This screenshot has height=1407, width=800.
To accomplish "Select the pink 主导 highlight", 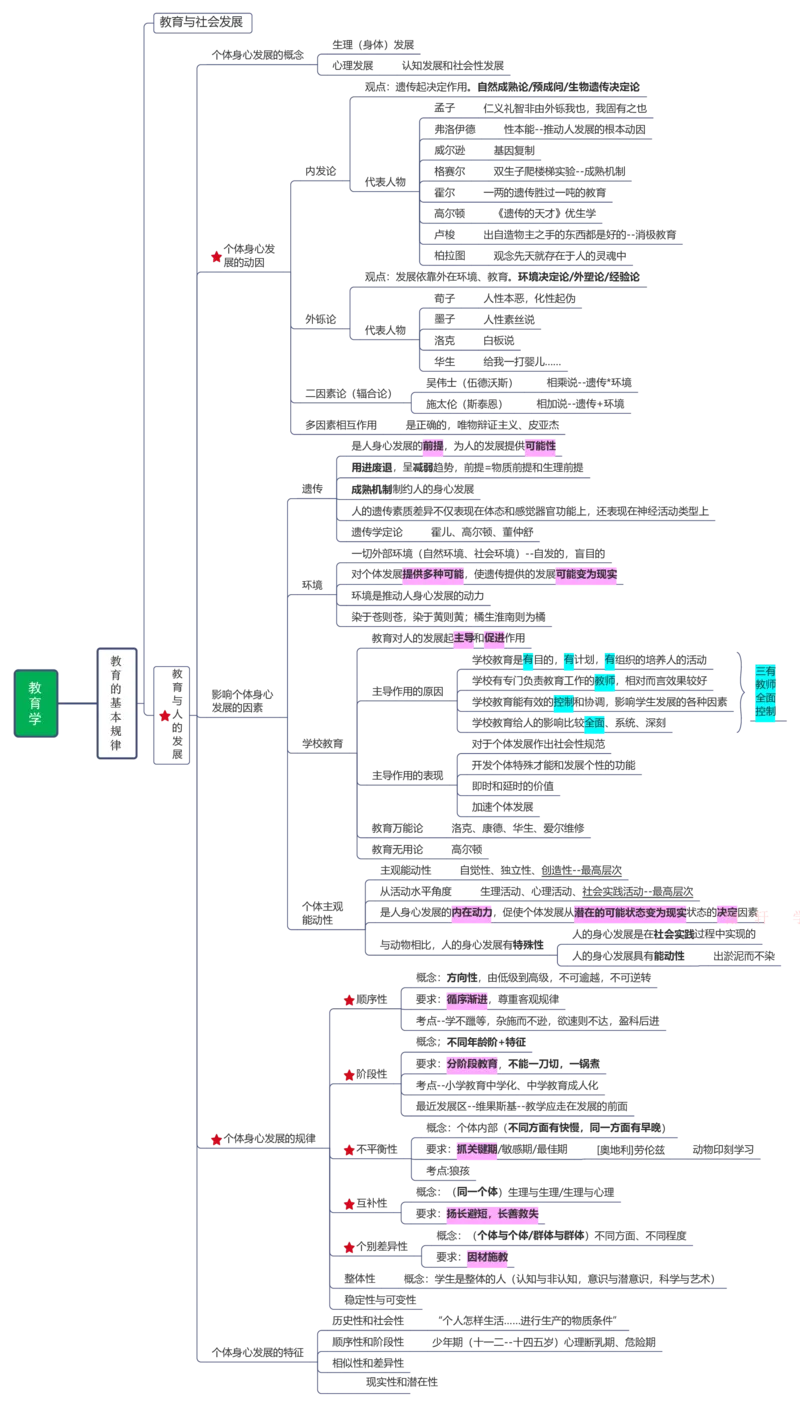I will click(463, 638).
